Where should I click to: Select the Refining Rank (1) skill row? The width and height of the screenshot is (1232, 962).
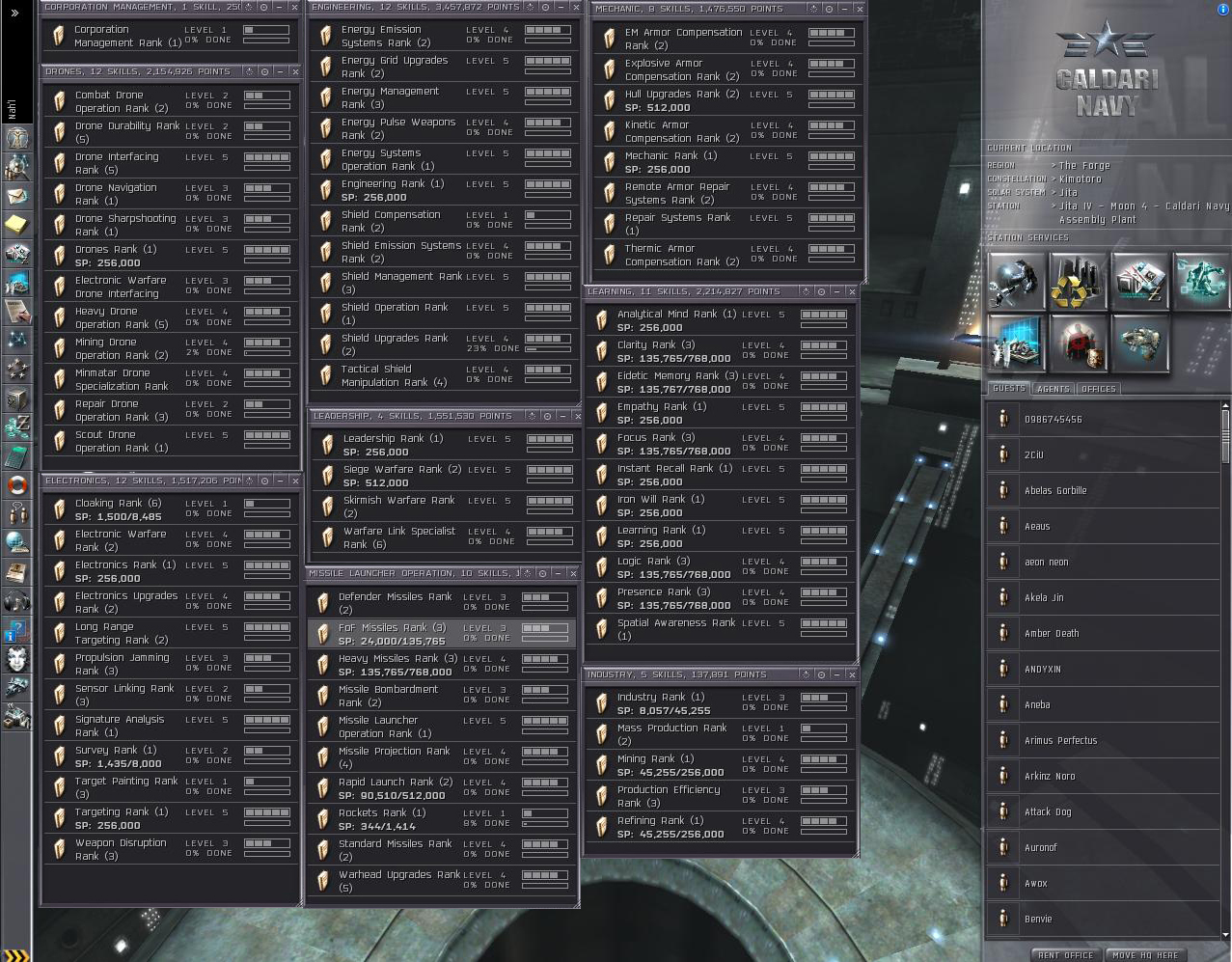(x=722, y=827)
